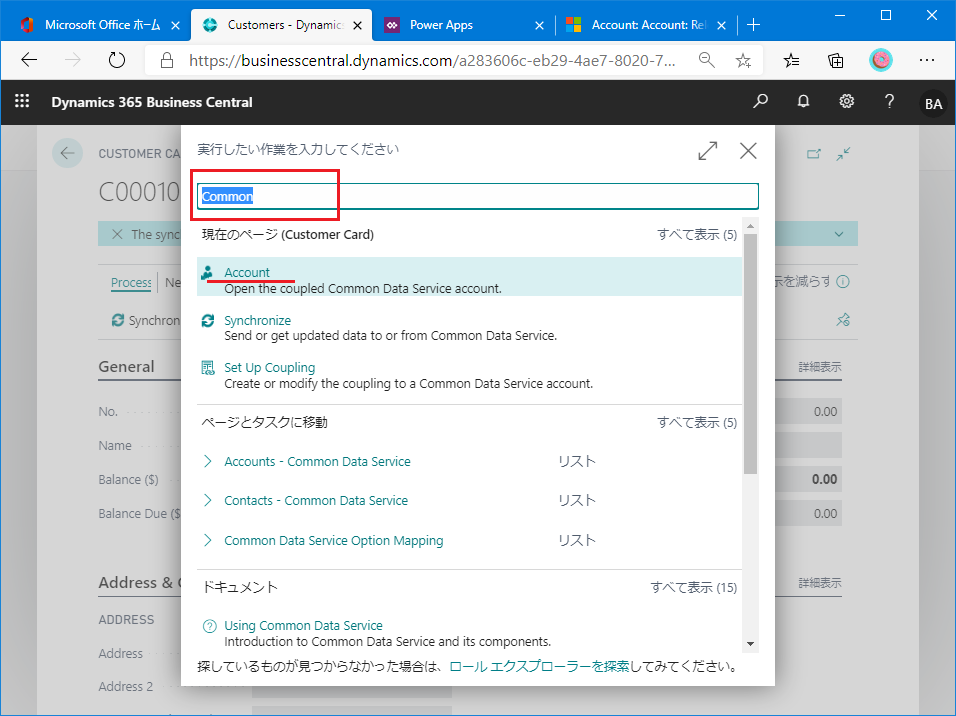The image size is (956, 716).
Task: Go back from the Customer Card page
Action: coord(67,153)
